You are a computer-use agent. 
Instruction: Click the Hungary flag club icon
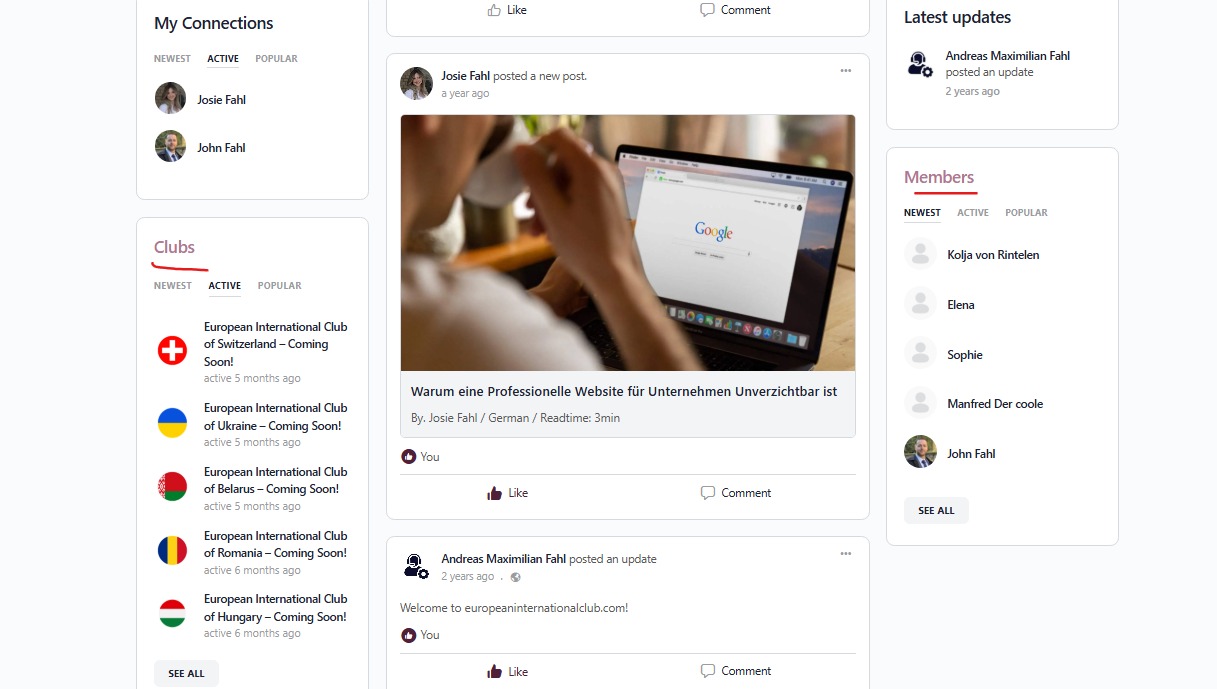click(172, 614)
